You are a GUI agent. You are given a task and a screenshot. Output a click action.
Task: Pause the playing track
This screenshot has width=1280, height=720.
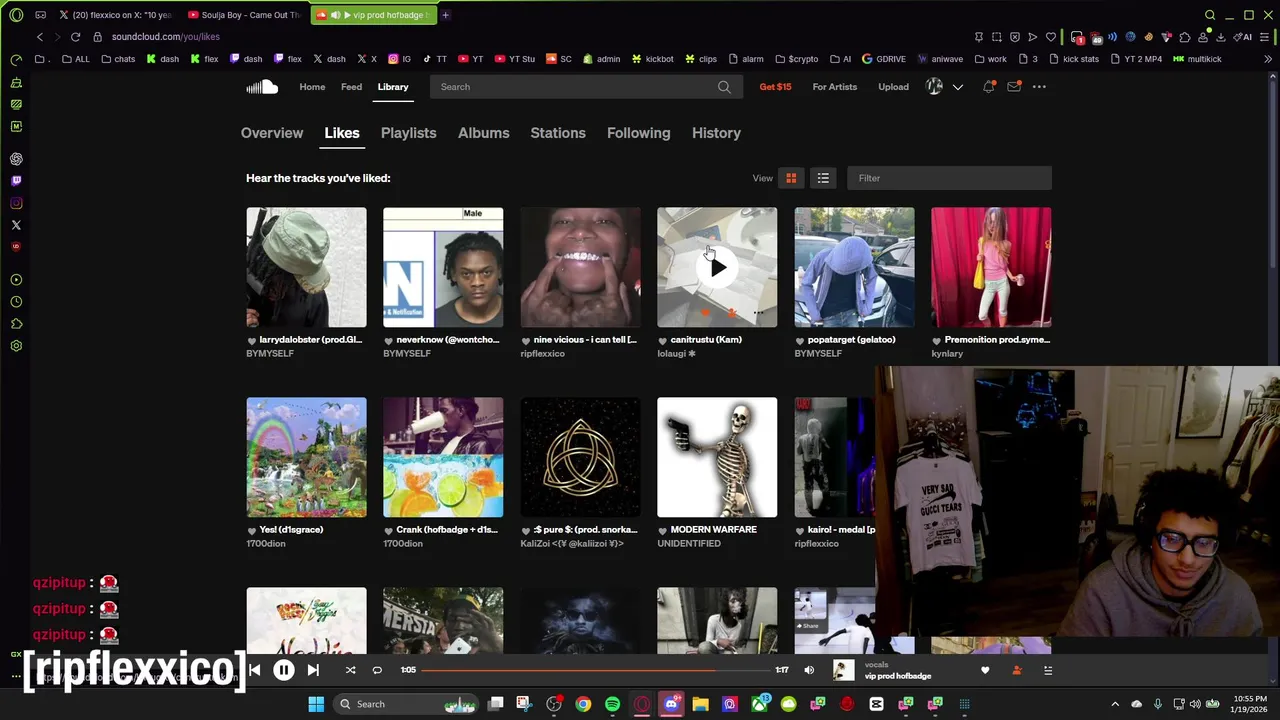[x=284, y=670]
